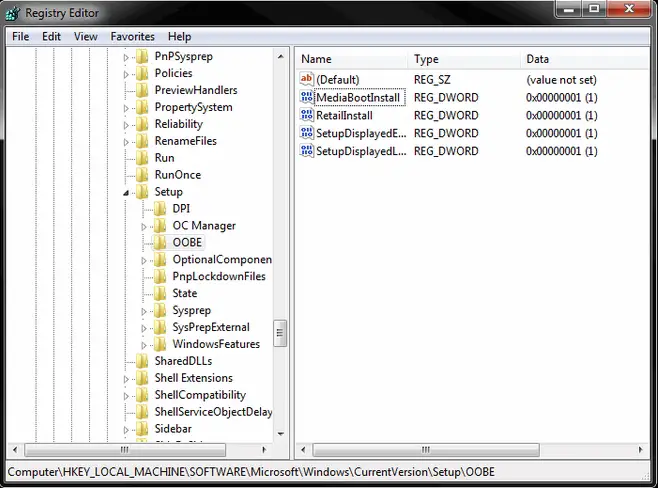Click the (Default) string value icon
This screenshot has height=488, width=658.
click(x=307, y=79)
